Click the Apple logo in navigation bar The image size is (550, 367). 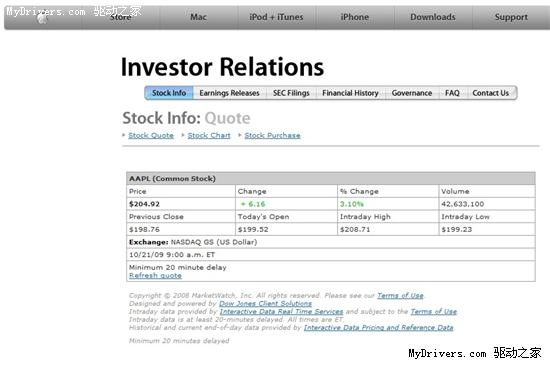(x=43, y=18)
